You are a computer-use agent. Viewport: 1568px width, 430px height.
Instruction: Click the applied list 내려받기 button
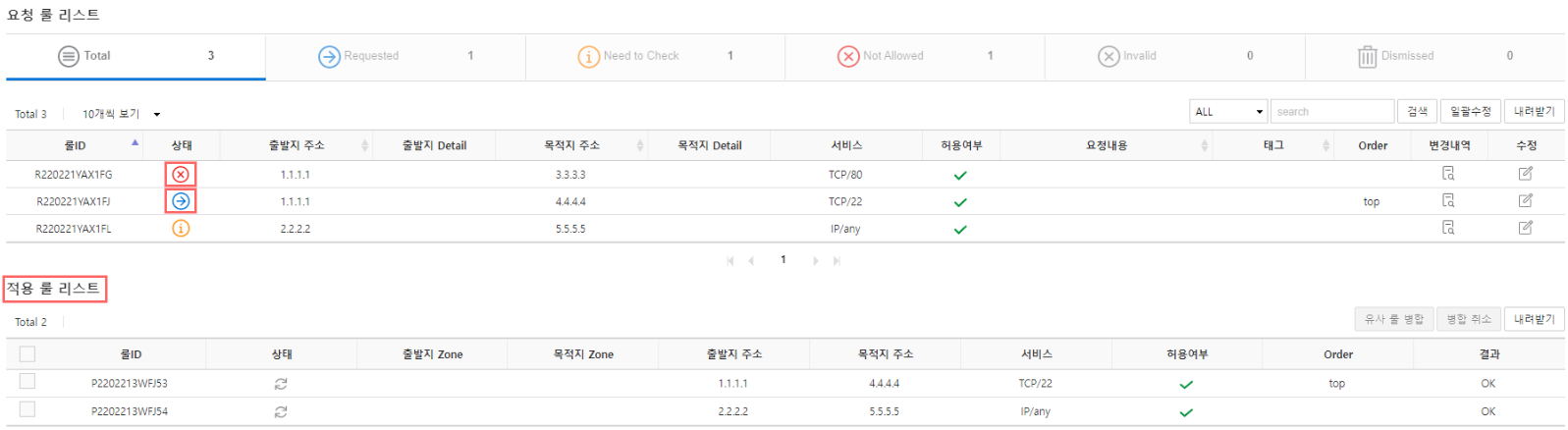tap(1535, 319)
